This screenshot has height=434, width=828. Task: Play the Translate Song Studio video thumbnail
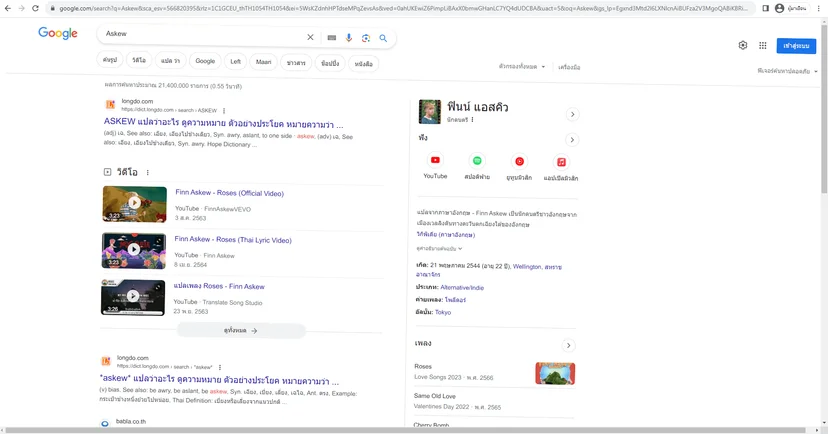click(x=133, y=297)
